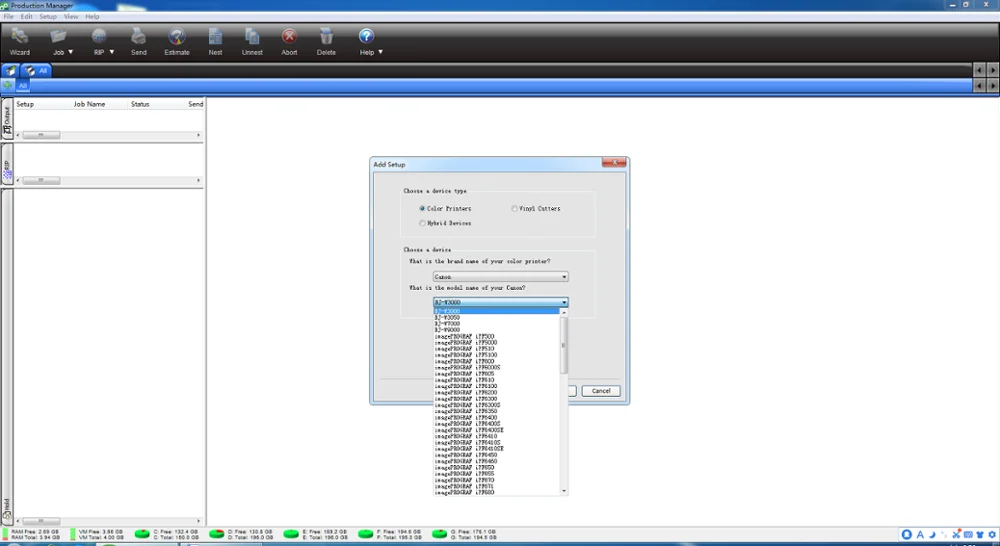This screenshot has width=1000, height=546.
Task: Click the Output queue scroll-right arrow
Action: click(198, 135)
